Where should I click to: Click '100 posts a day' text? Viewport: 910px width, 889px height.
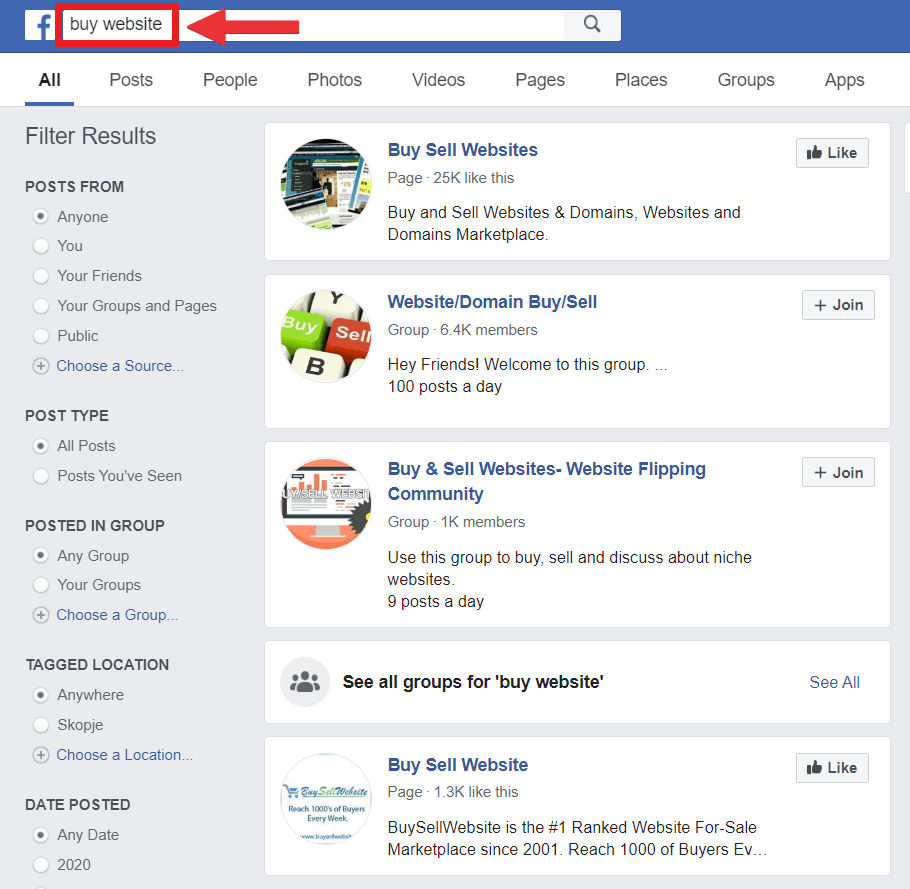(x=445, y=387)
